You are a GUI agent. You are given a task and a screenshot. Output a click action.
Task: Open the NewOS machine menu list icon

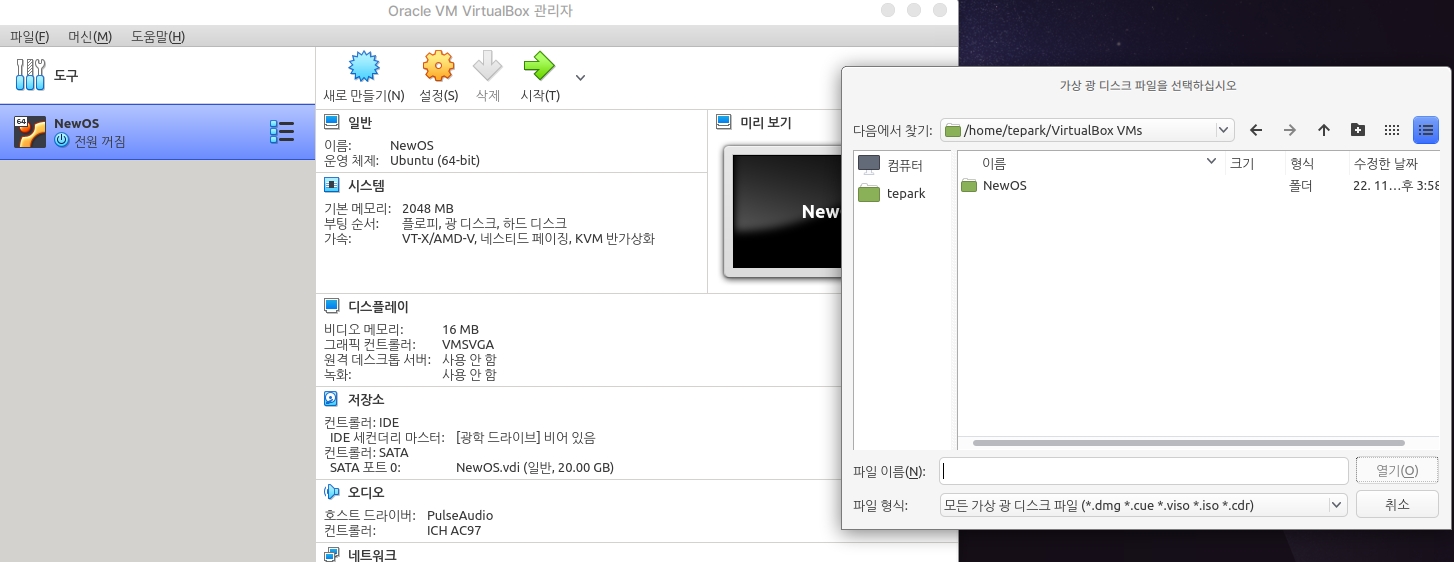(x=282, y=132)
